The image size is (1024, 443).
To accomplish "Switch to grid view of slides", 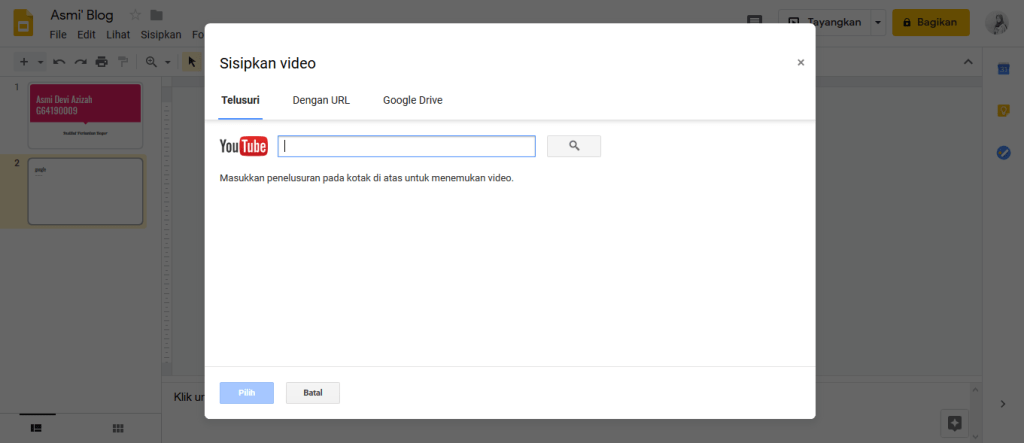I will tap(118, 428).
